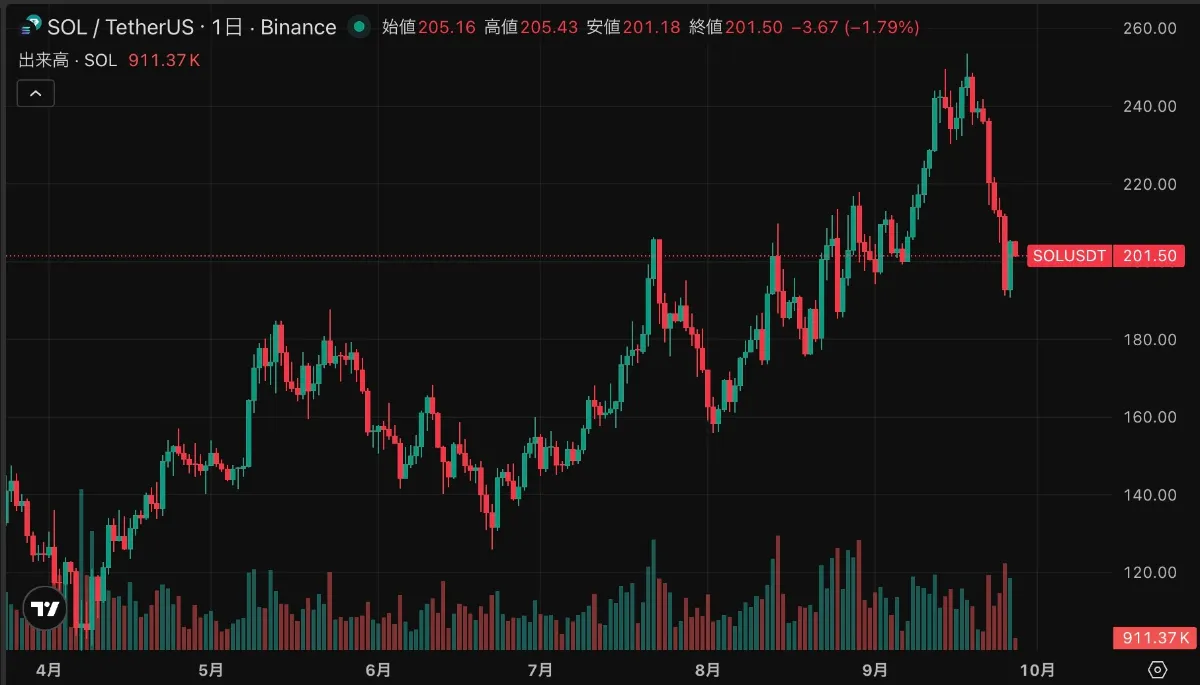Click the 5月 label on time axis

(211, 669)
